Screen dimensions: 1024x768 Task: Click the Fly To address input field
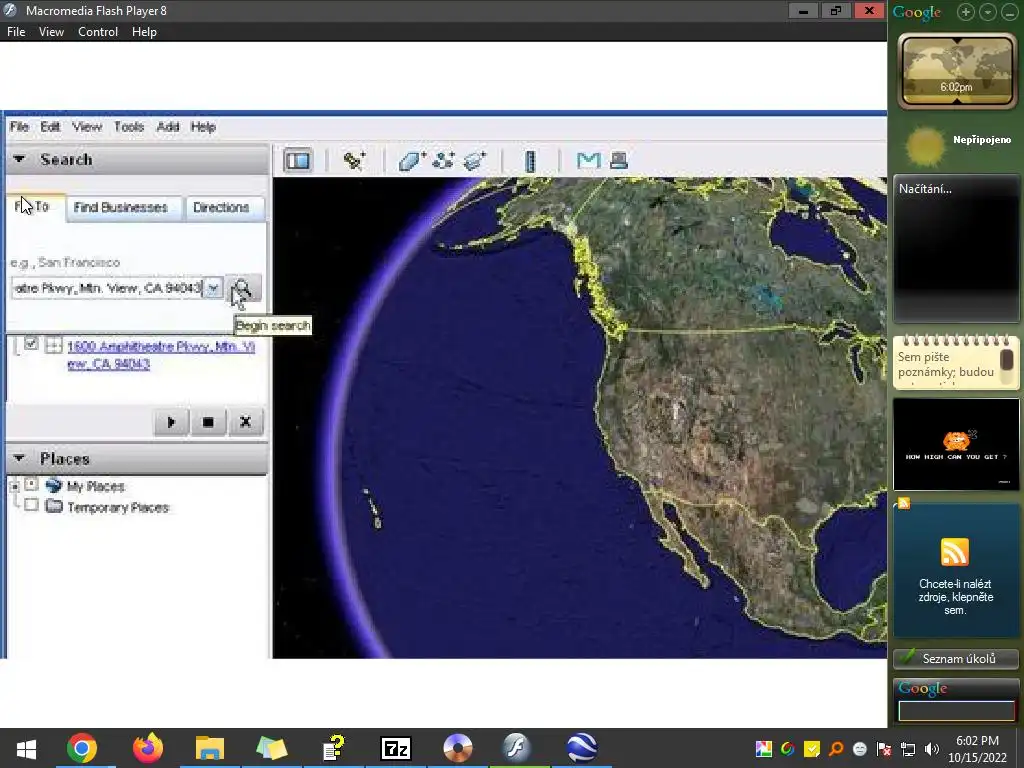tap(108, 288)
